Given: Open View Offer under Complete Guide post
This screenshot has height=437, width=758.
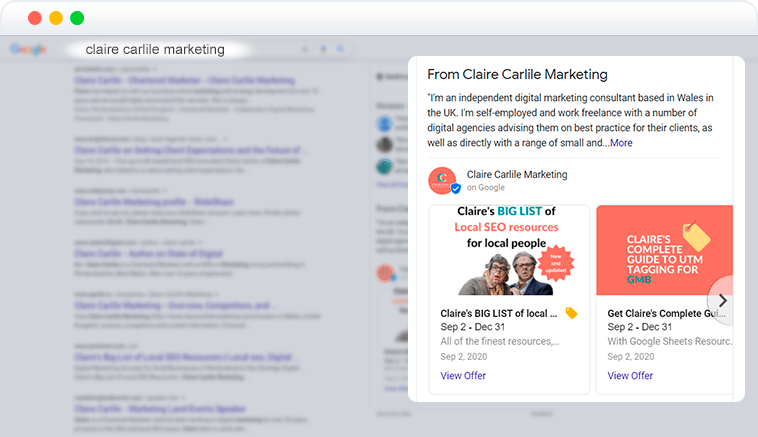Looking at the screenshot, I should [x=630, y=376].
